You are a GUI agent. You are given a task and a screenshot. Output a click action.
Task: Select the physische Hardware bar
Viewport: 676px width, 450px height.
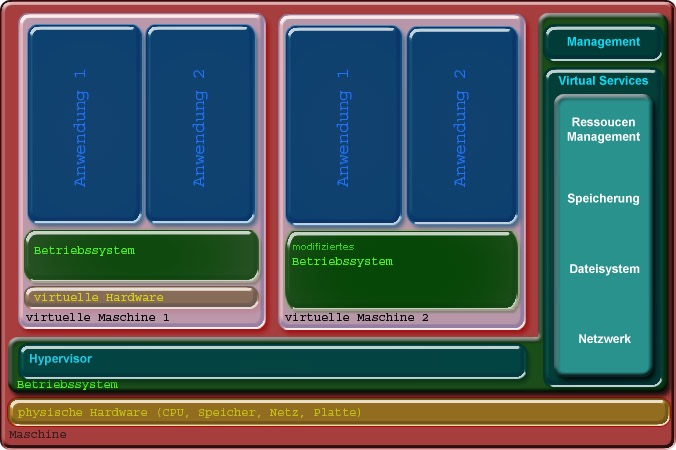[338, 412]
